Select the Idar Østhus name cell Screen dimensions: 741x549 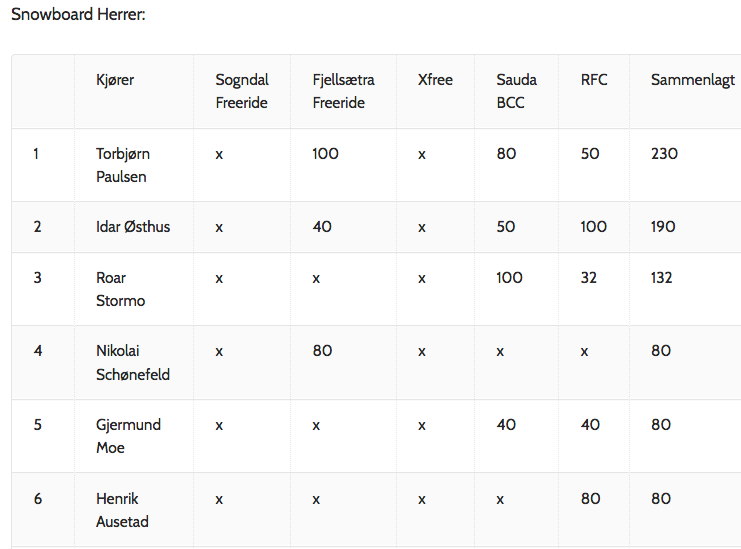point(133,227)
